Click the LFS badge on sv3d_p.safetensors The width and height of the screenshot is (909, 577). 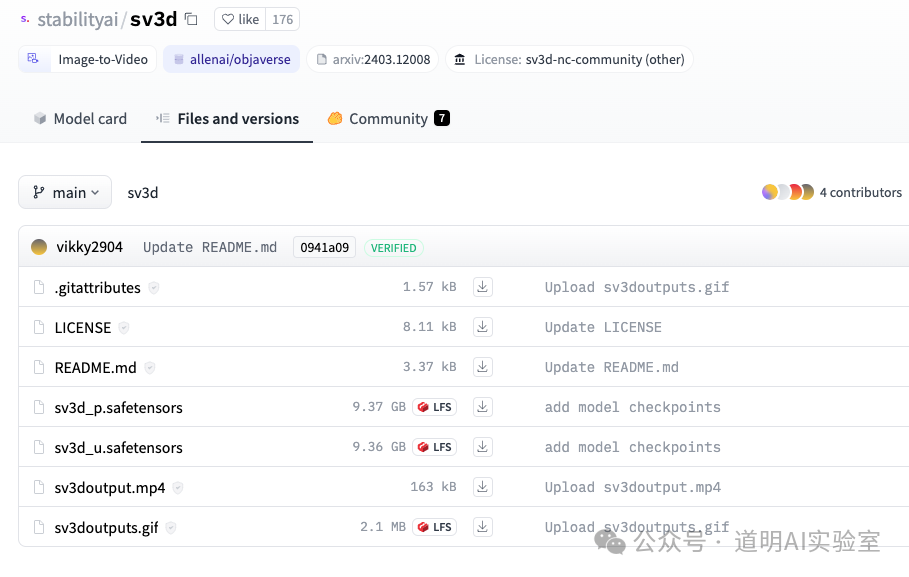pyautogui.click(x=435, y=407)
